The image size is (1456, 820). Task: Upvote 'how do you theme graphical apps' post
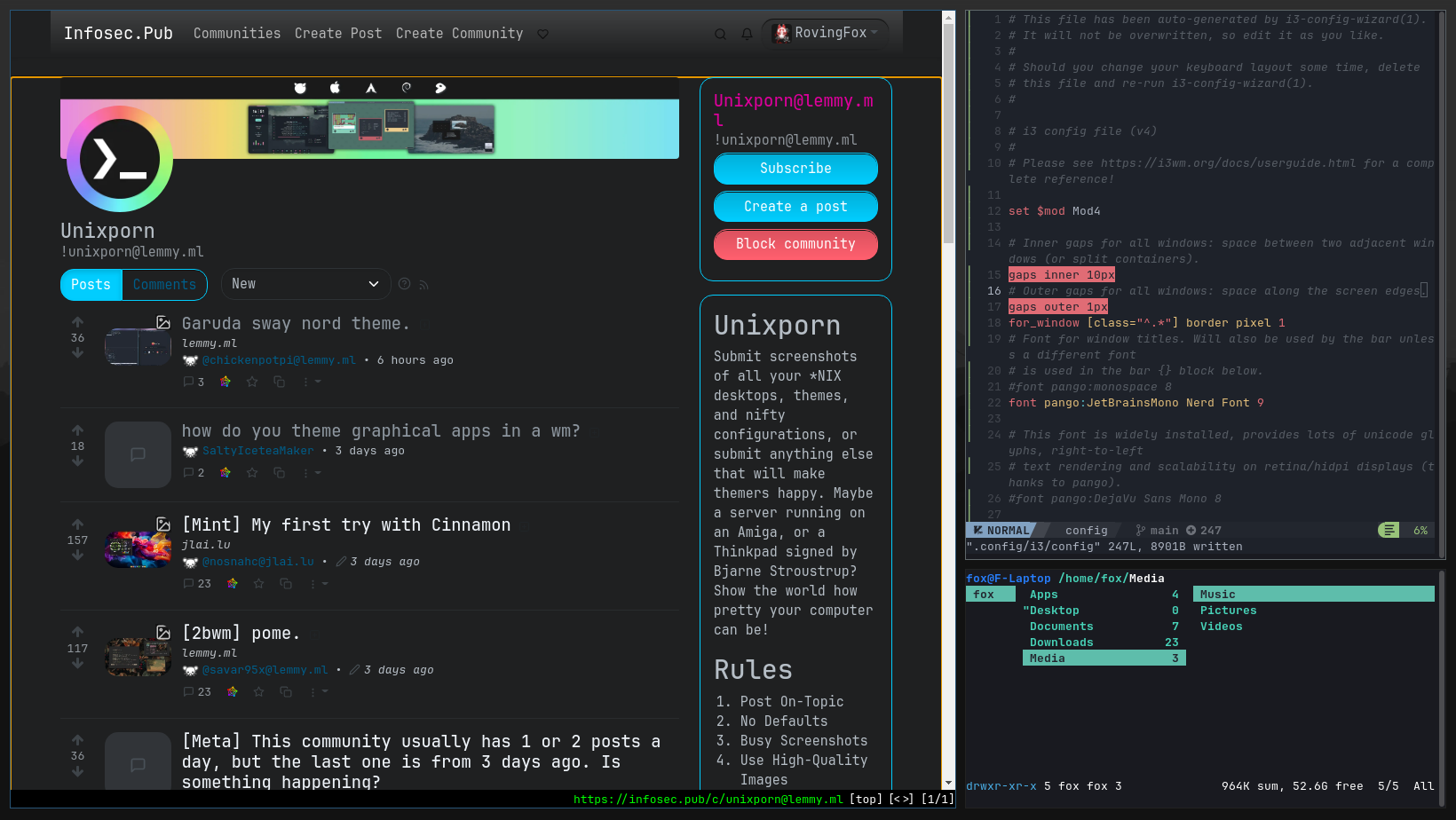(x=77, y=430)
